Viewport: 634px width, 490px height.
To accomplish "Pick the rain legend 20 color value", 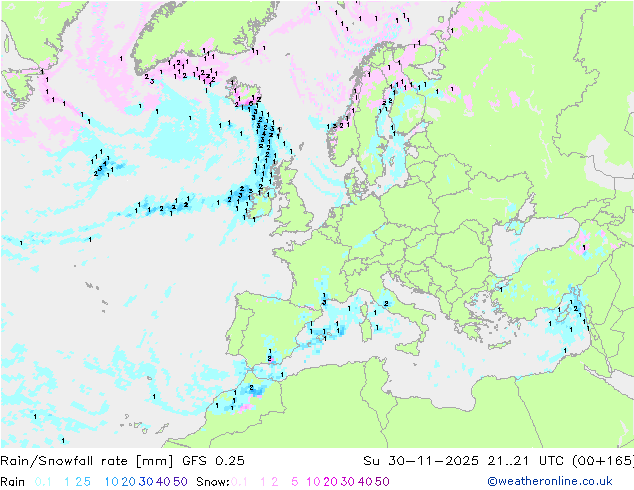I will coord(129,482).
